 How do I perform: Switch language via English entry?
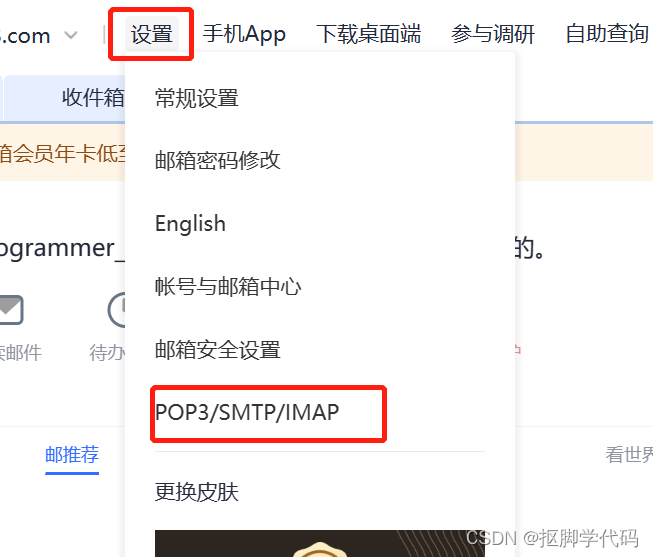[190, 224]
